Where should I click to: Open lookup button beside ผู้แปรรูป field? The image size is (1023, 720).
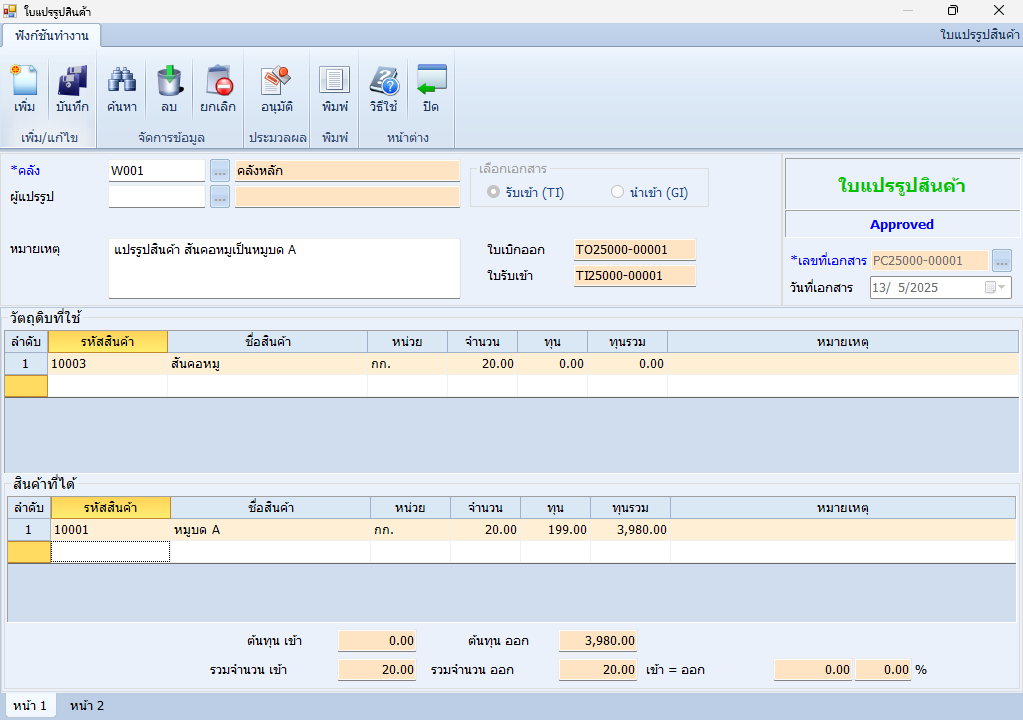coord(220,197)
